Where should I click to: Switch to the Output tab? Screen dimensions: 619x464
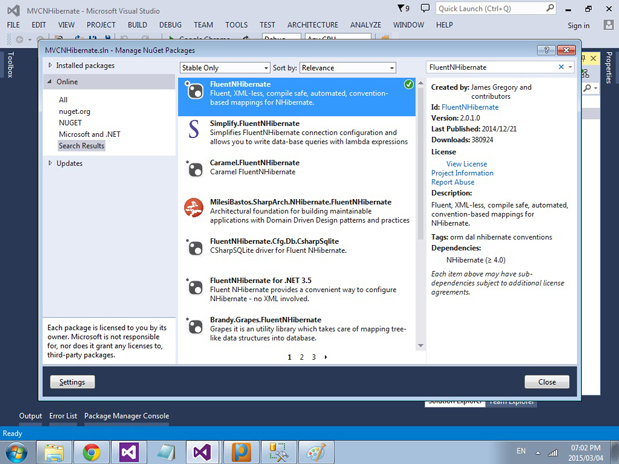[30, 416]
